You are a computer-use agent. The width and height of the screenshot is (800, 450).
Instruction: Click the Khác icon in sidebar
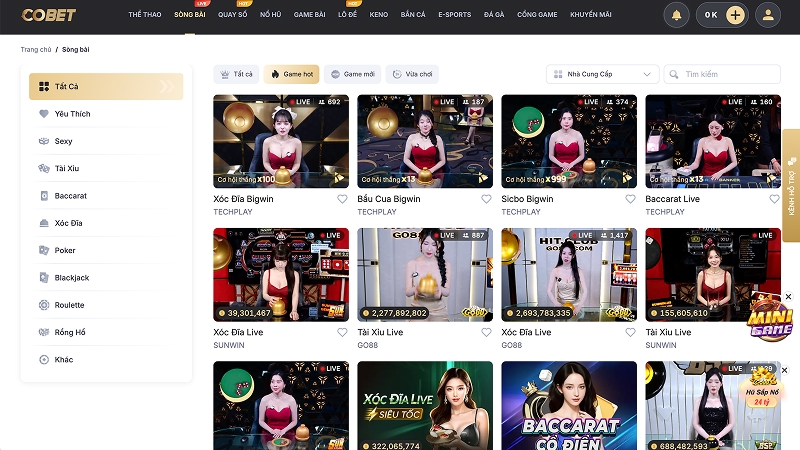coord(44,359)
